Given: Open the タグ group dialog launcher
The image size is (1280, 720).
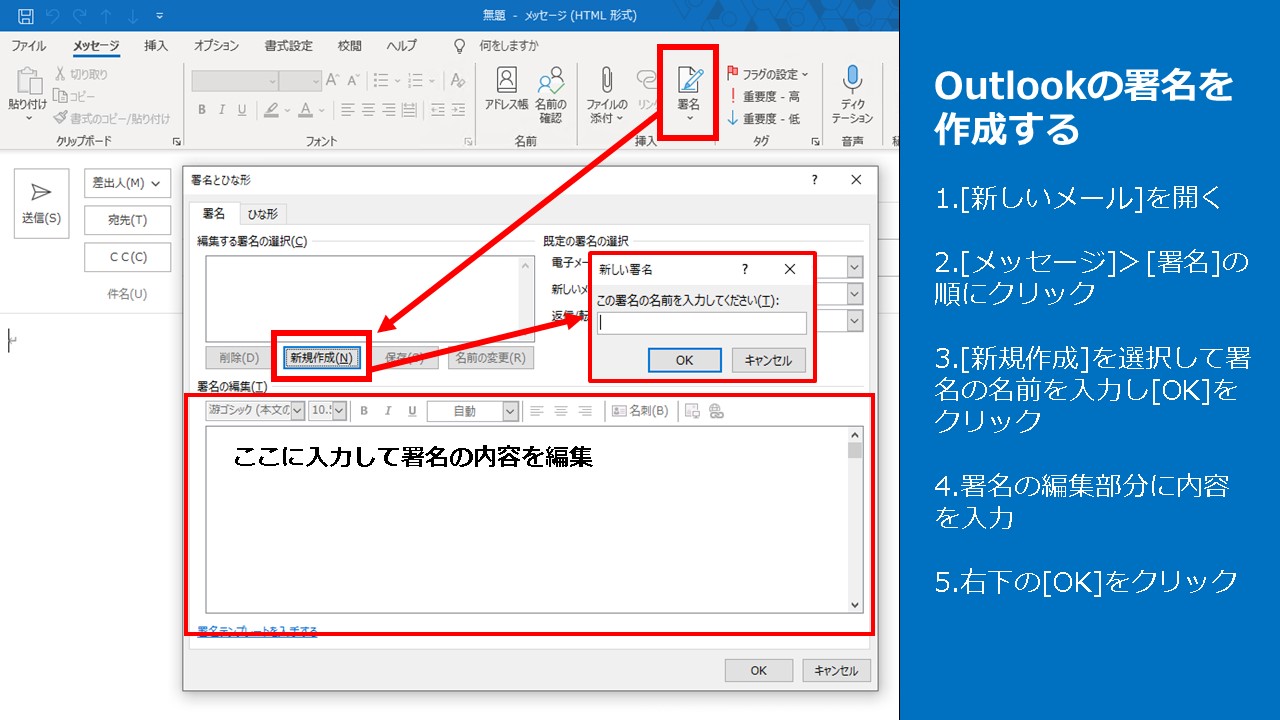Looking at the screenshot, I should (816, 142).
